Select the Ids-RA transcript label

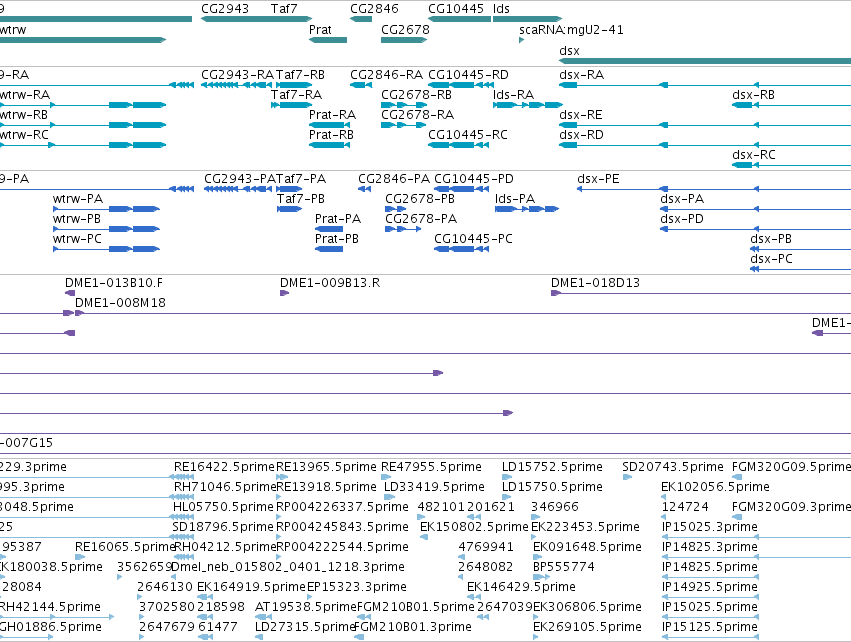[x=513, y=94]
